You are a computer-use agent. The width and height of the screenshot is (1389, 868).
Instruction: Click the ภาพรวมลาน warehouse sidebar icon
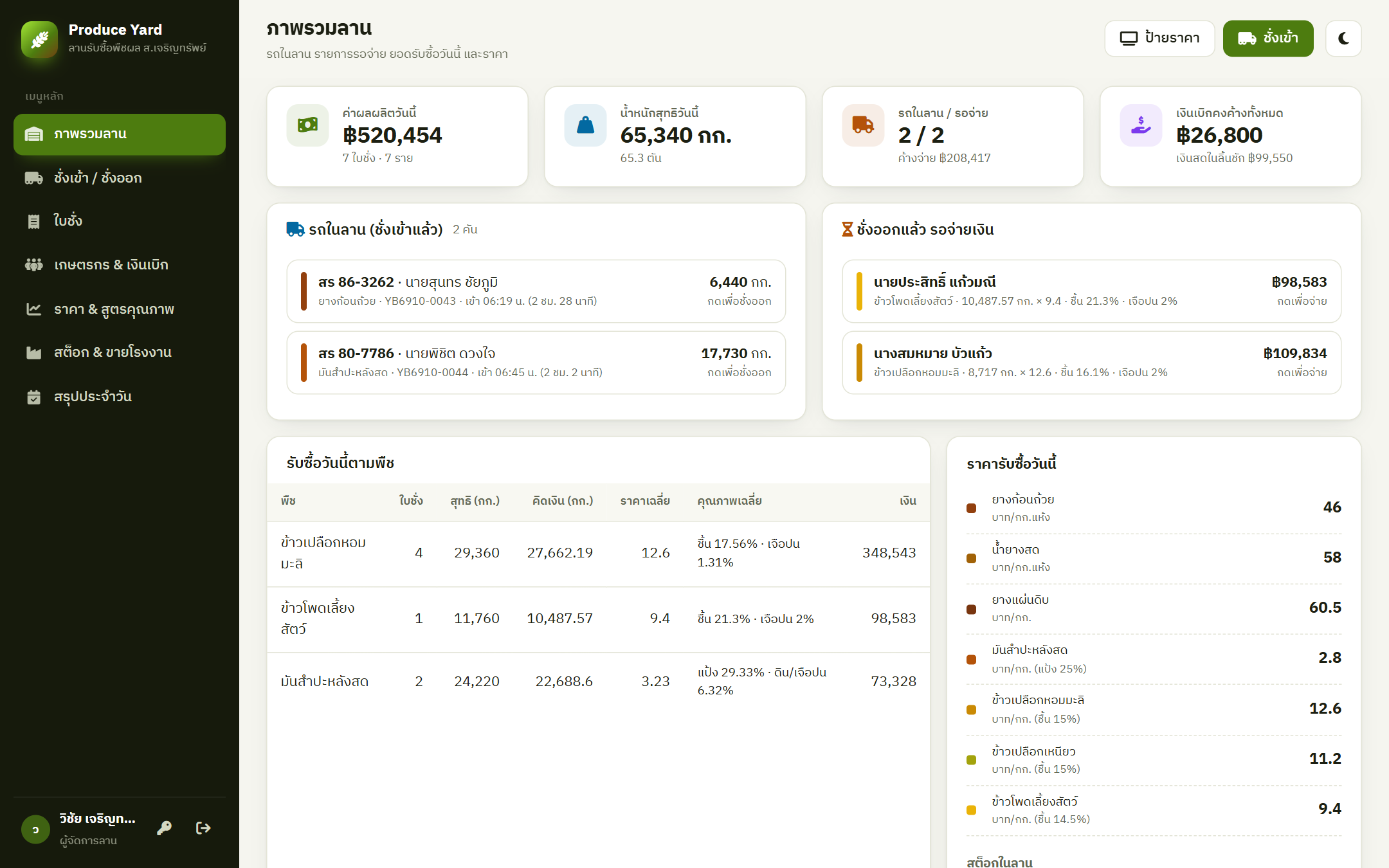click(x=33, y=134)
